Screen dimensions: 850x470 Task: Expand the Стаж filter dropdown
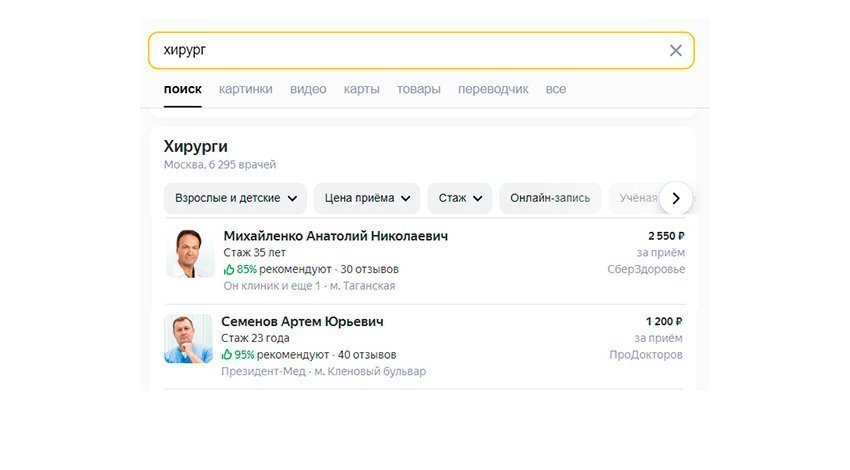point(460,198)
